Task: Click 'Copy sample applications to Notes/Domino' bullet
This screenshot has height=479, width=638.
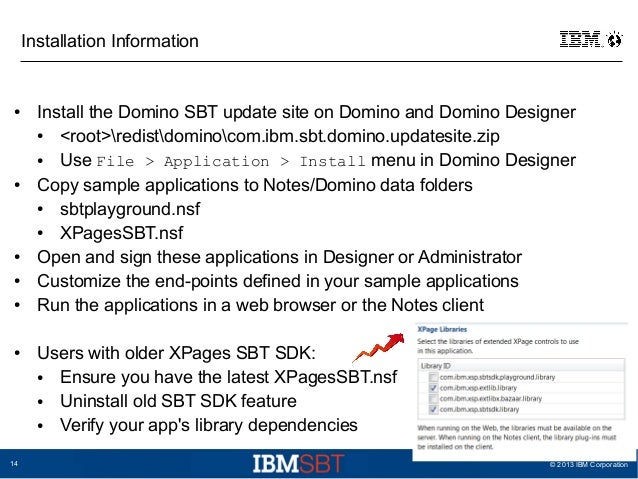Action: pos(255,186)
